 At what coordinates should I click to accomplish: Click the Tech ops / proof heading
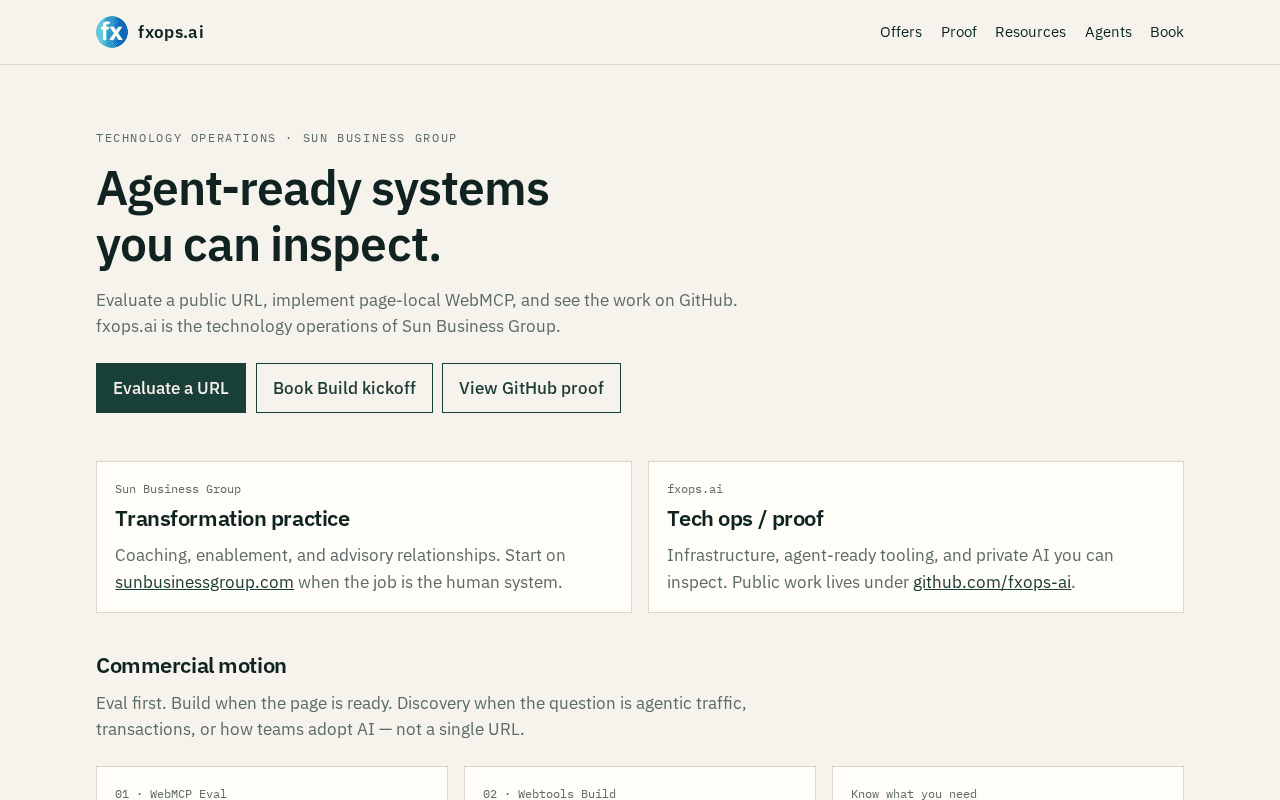(745, 519)
